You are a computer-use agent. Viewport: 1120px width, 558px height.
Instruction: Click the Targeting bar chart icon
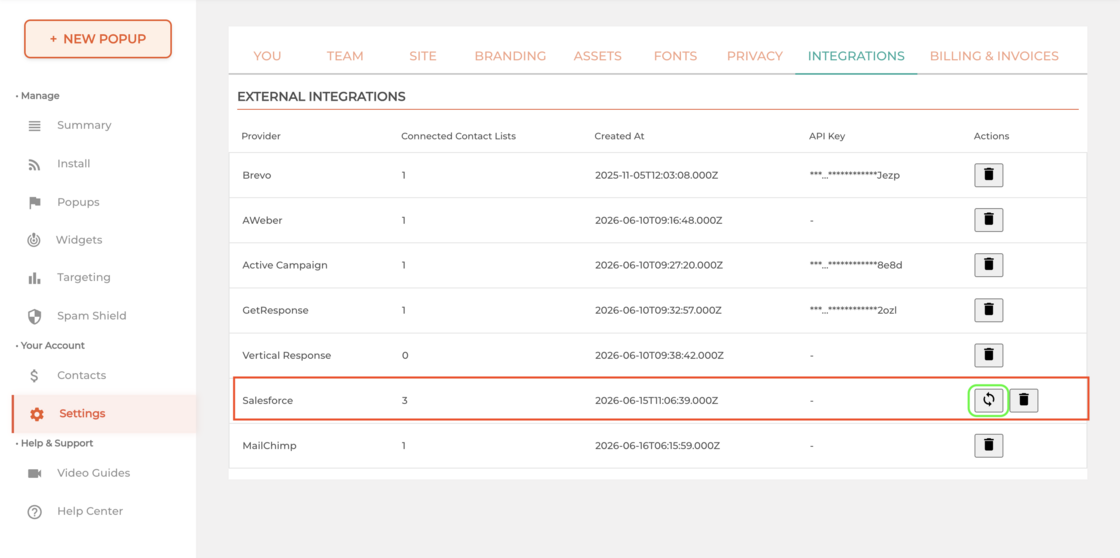point(34,278)
